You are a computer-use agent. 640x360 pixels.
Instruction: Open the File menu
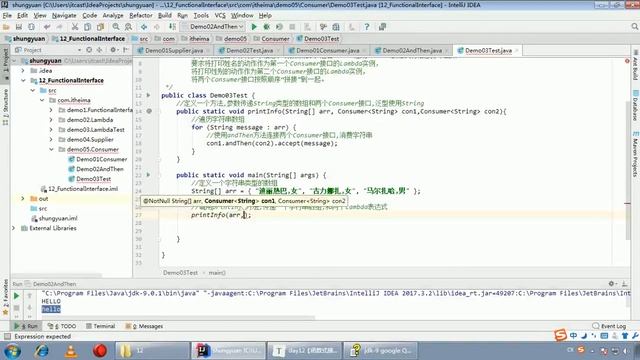(7, 15)
